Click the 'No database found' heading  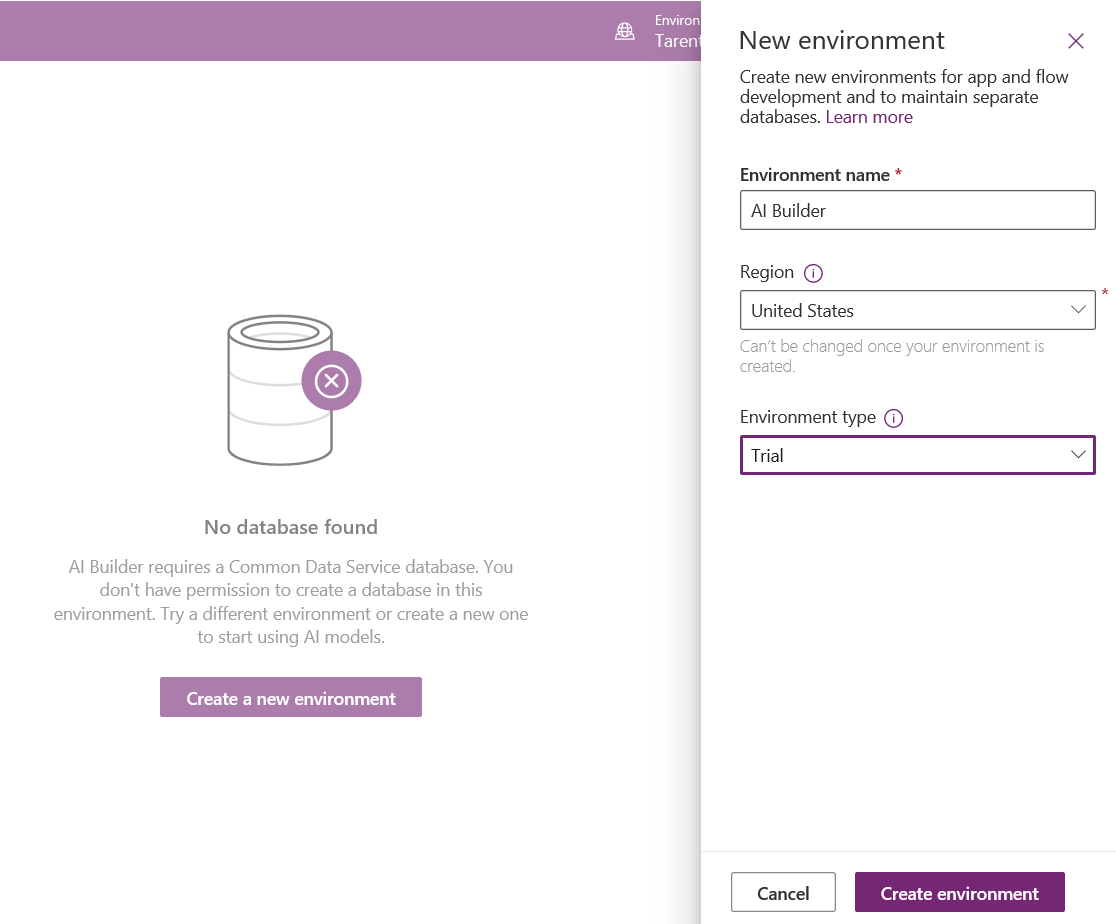[x=290, y=527]
